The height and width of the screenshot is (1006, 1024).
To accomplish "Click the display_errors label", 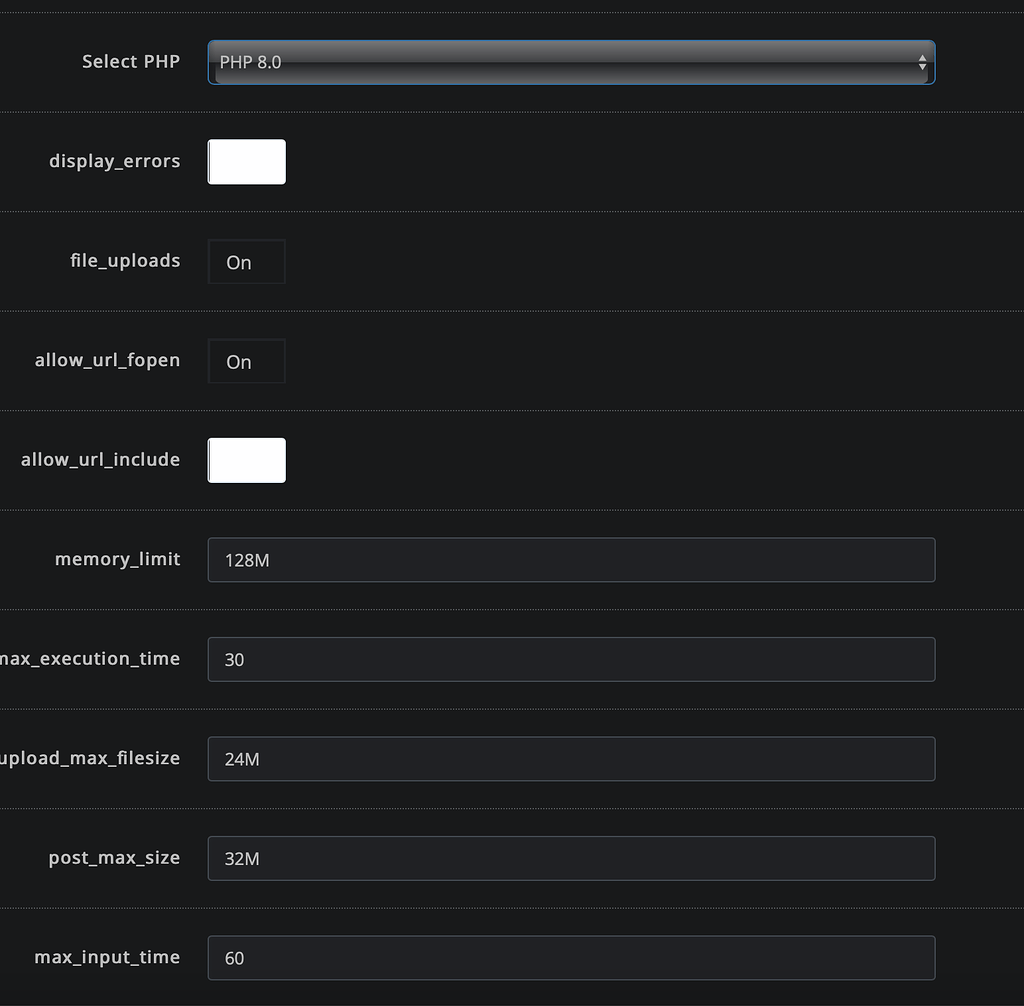I will click(114, 161).
